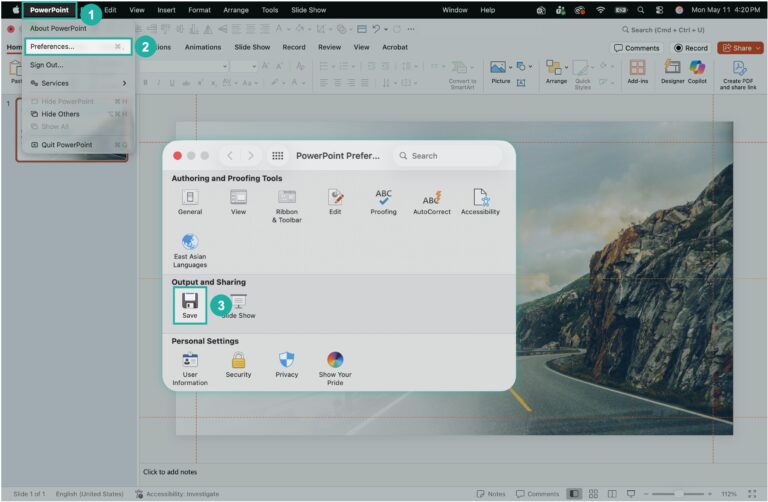The image size is (768, 502).
Task: Open Security preferences icon
Action: click(238, 365)
